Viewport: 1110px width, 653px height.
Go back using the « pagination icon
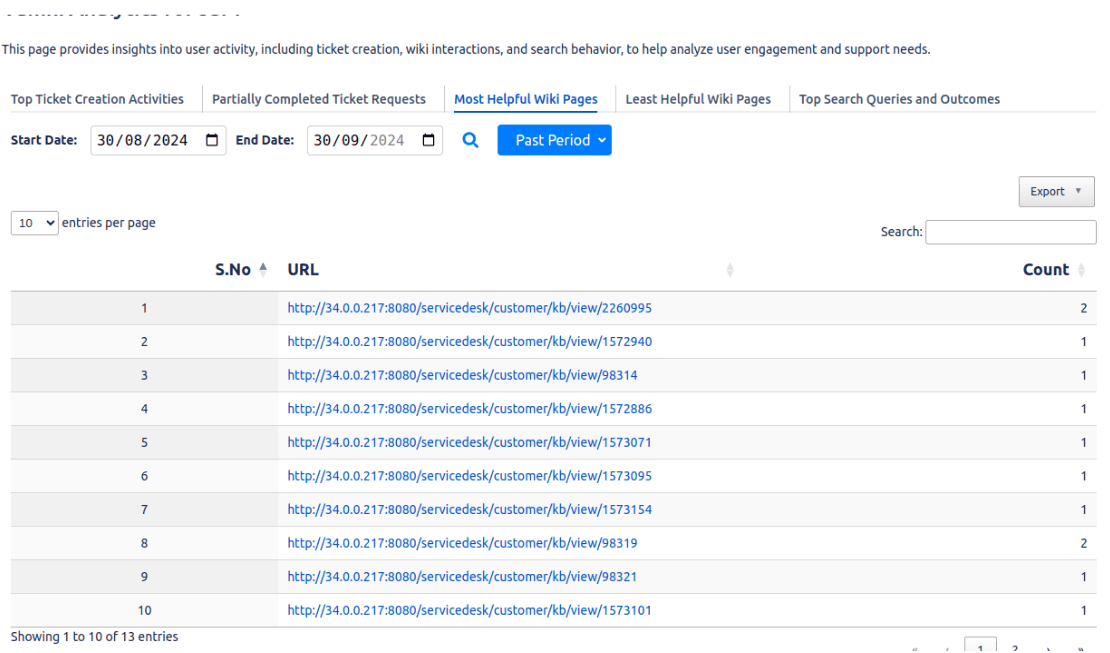point(913,648)
